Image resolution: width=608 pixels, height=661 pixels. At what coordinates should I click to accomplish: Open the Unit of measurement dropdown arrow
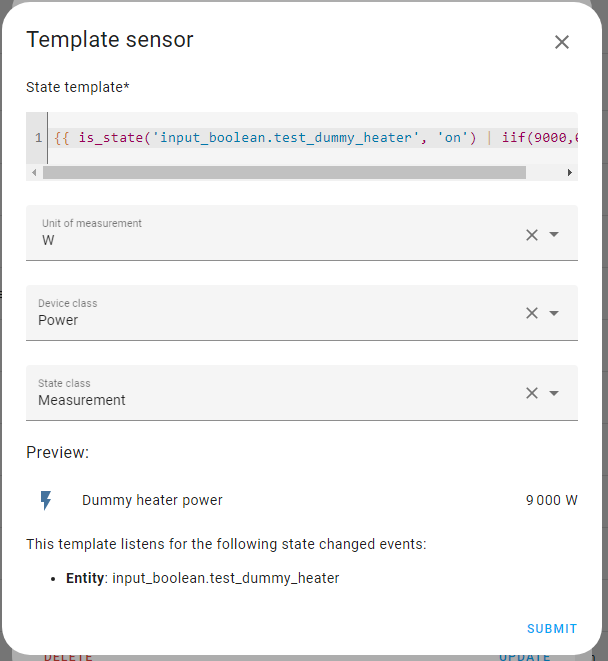(x=555, y=234)
